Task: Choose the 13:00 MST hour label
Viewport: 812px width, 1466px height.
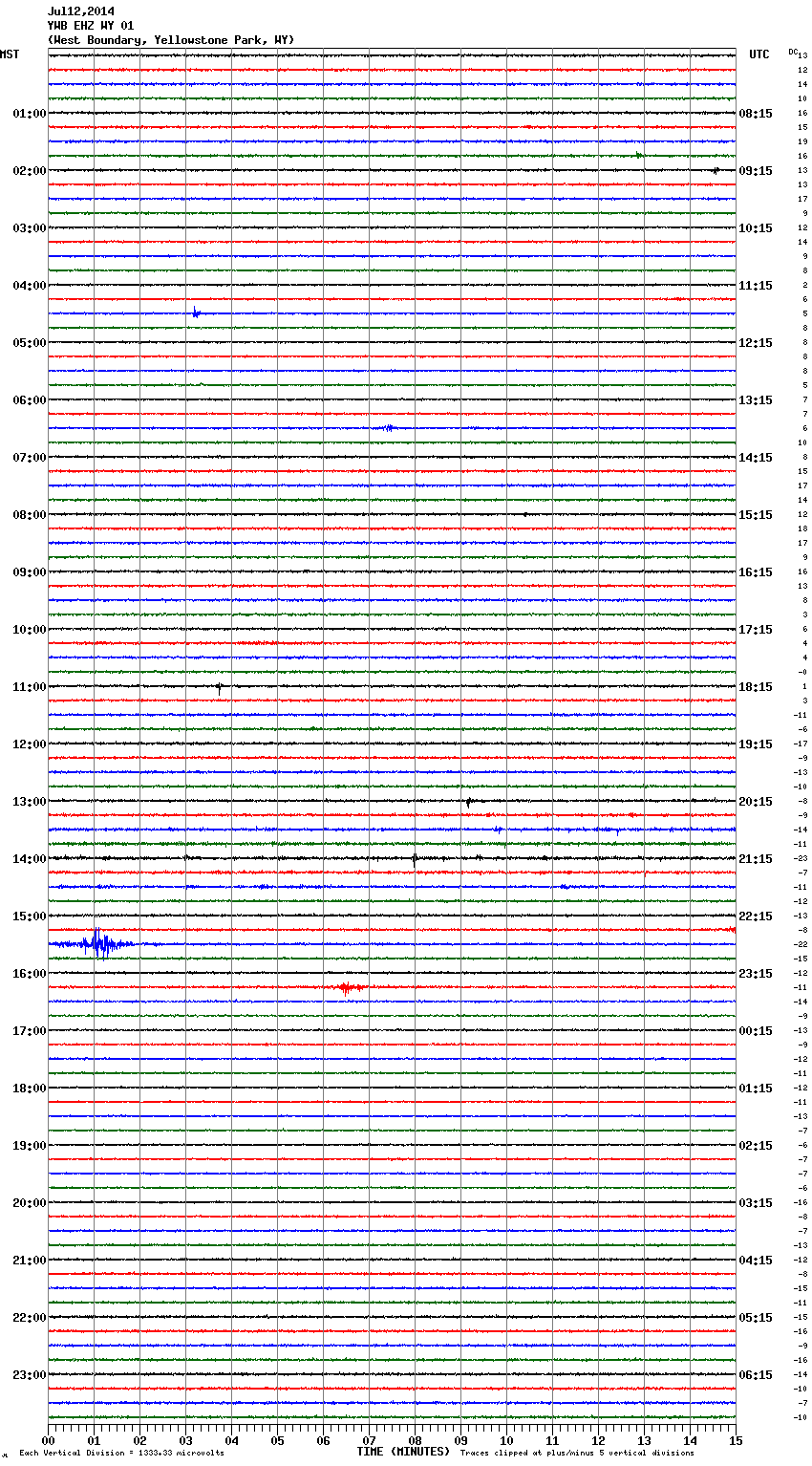Action: (30, 802)
